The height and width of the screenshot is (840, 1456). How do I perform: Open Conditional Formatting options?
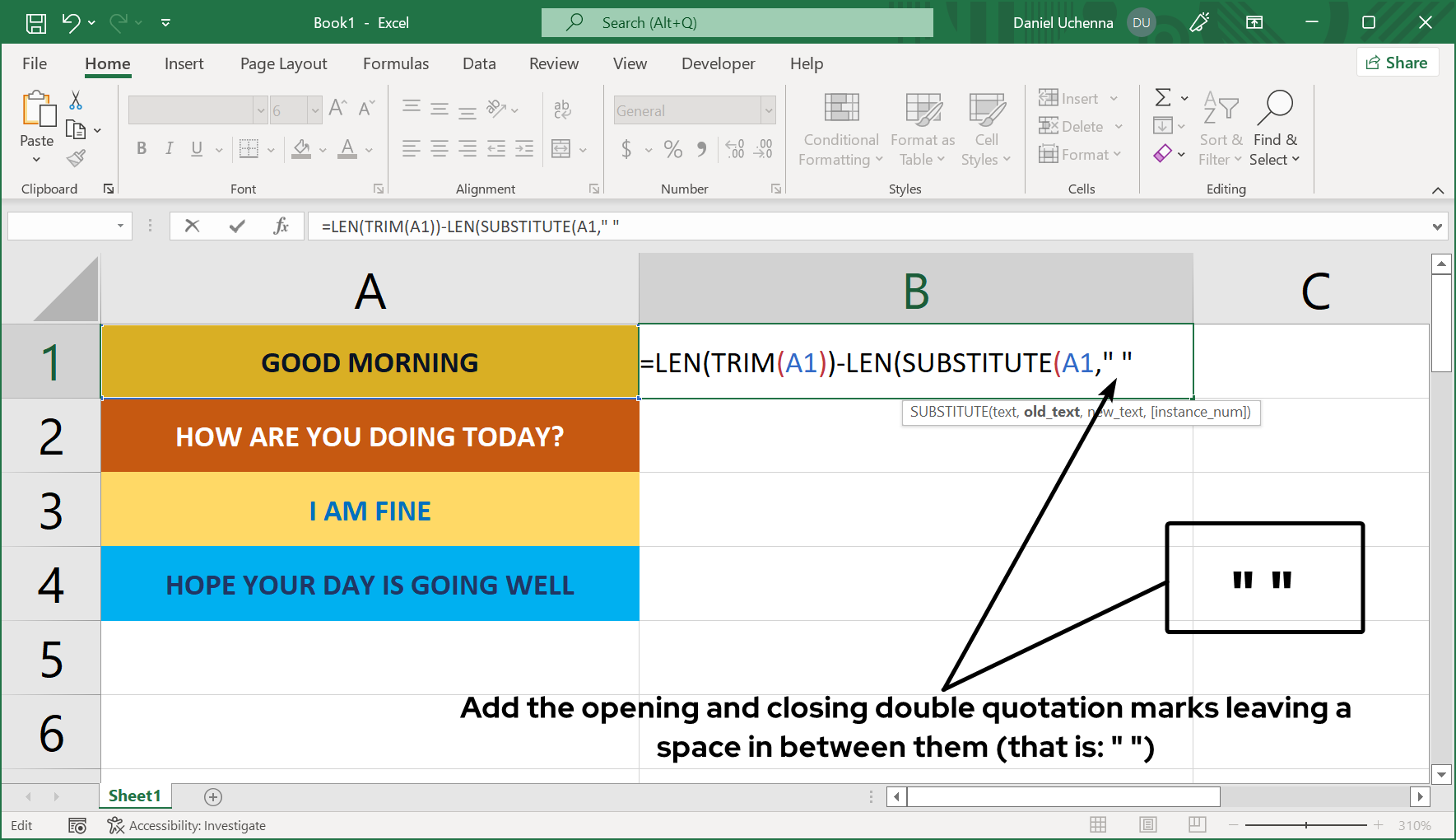coord(840,129)
